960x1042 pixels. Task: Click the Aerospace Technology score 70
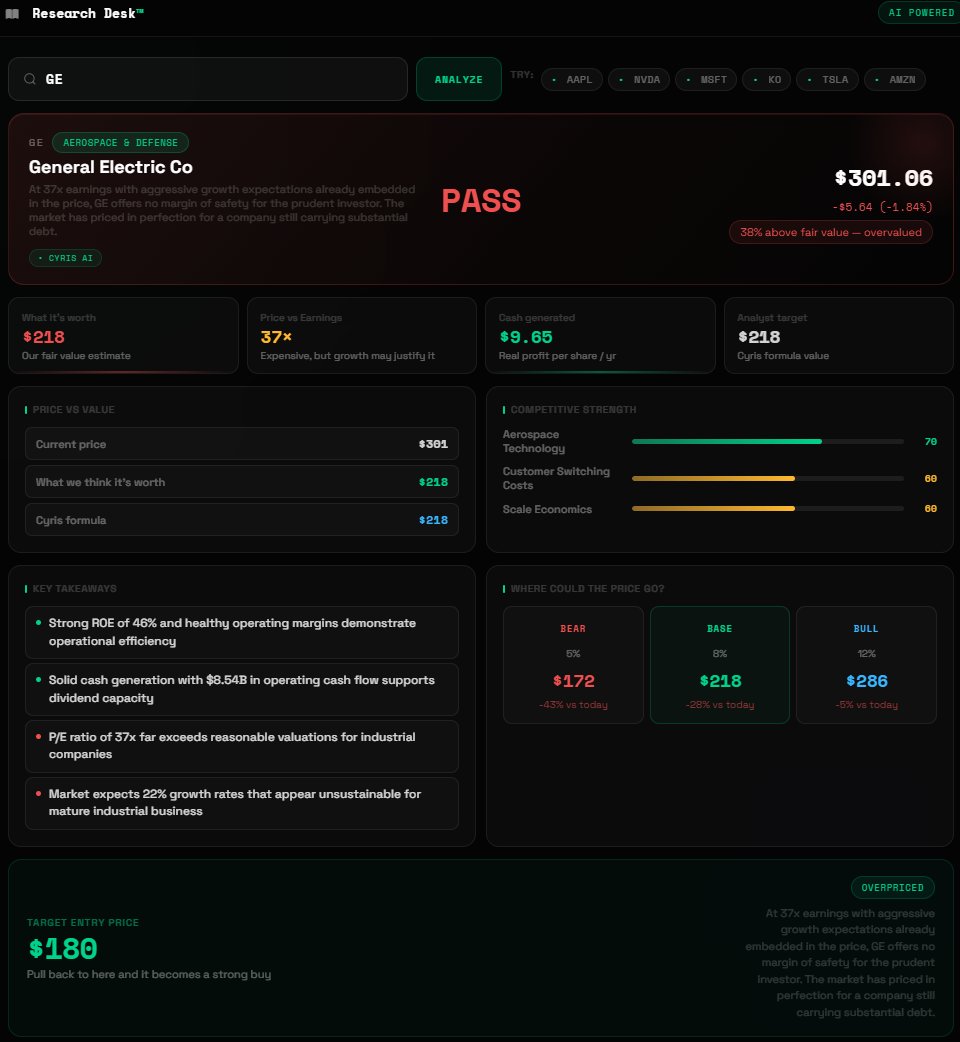pos(930,441)
